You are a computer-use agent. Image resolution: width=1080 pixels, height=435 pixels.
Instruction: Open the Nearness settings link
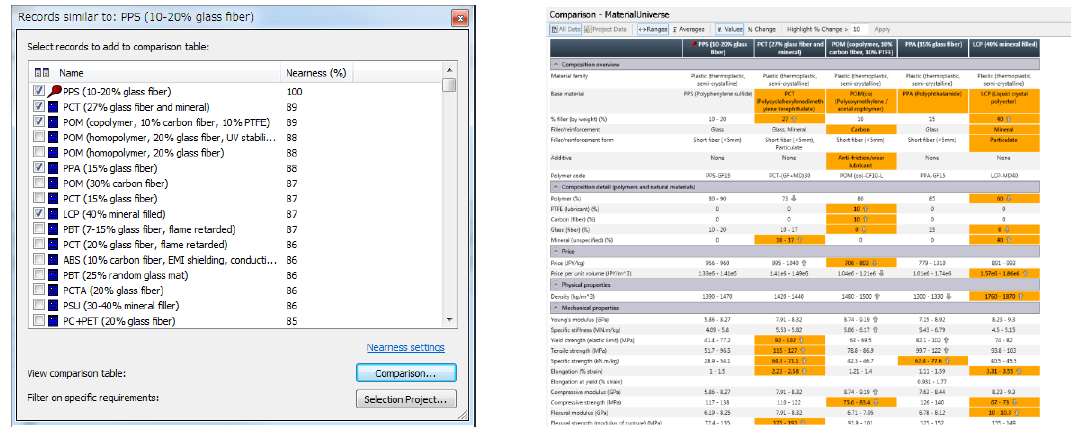point(406,348)
